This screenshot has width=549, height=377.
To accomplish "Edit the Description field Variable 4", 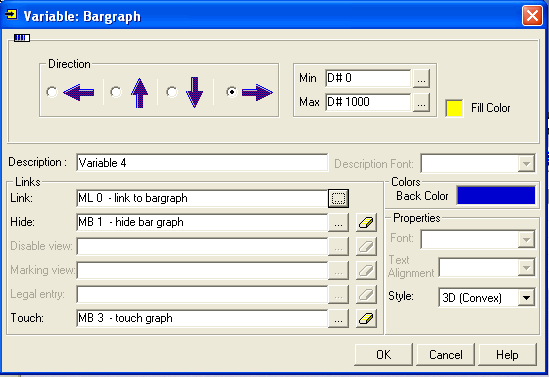I will [x=202, y=163].
